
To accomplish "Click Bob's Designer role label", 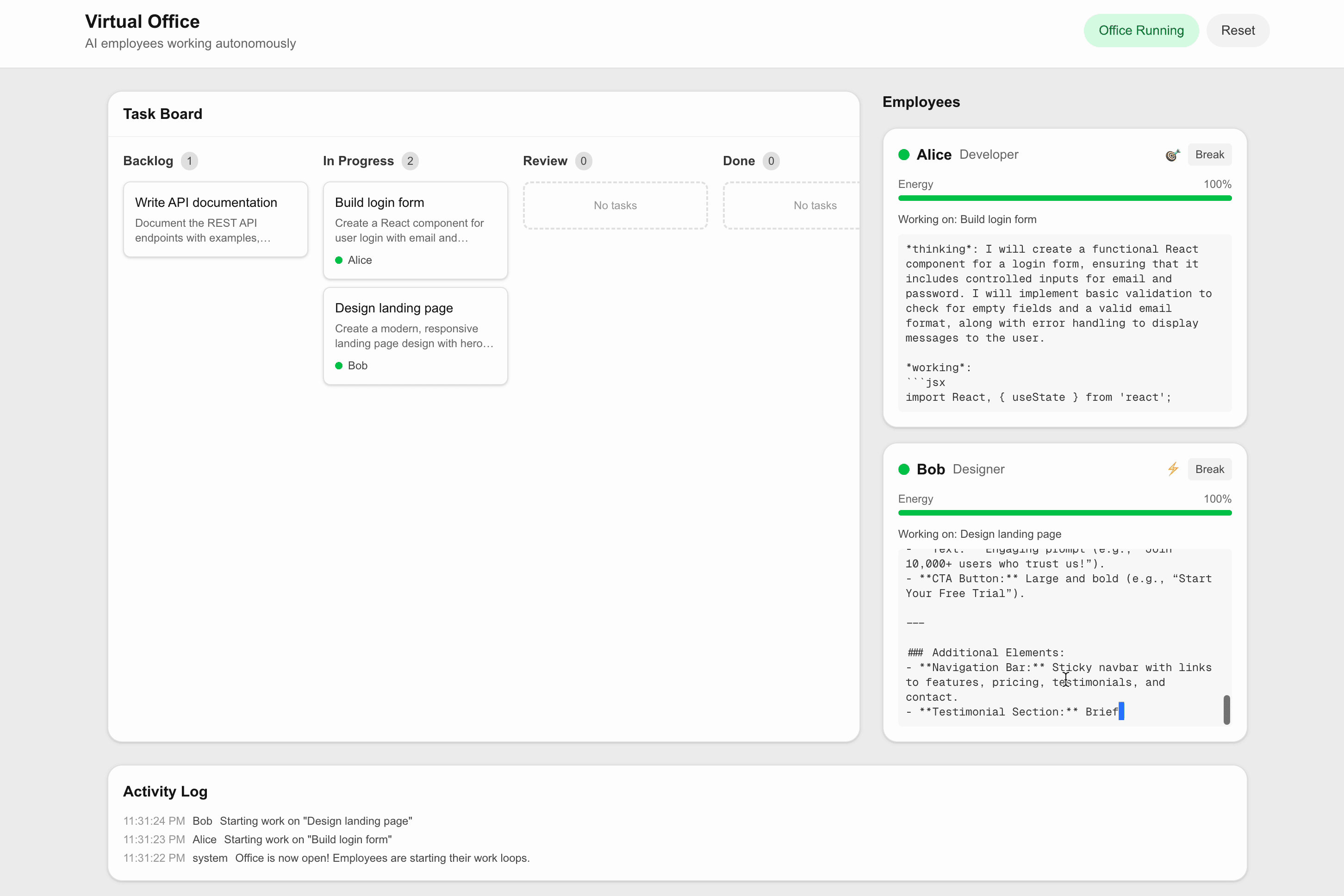I will (979, 470).
